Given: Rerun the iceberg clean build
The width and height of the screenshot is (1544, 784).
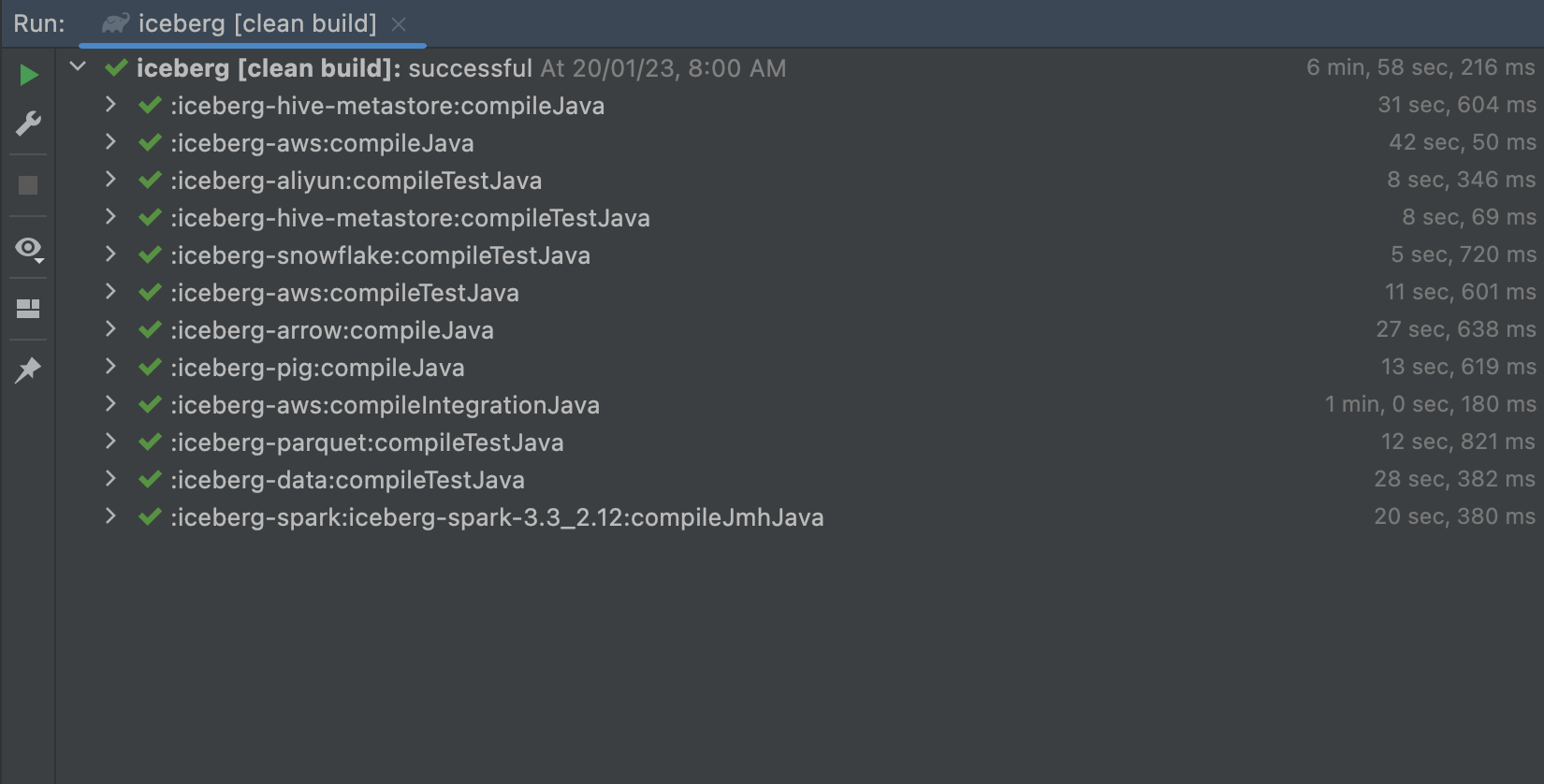Looking at the screenshot, I should coord(28,75).
